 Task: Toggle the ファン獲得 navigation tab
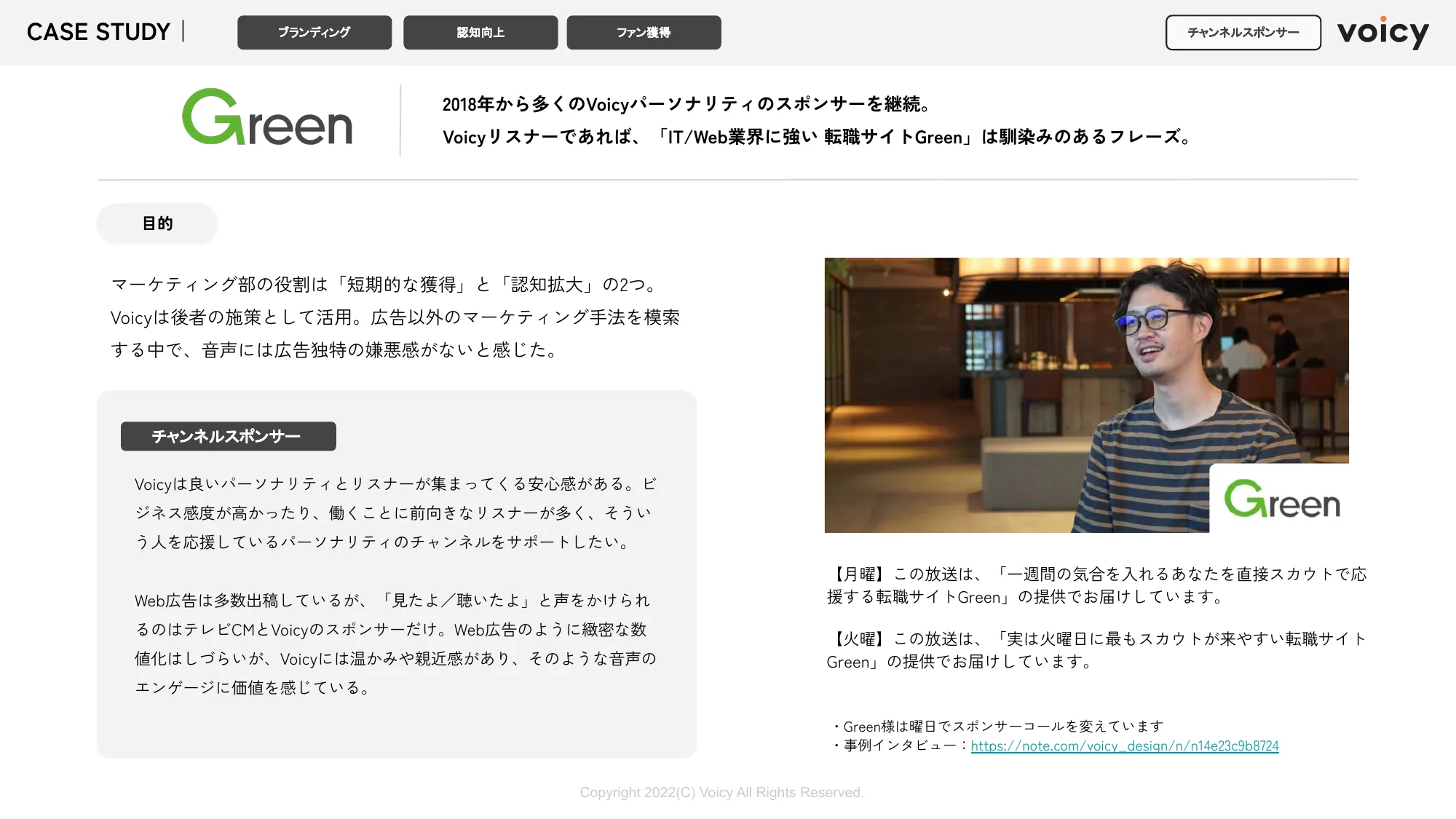click(x=643, y=32)
